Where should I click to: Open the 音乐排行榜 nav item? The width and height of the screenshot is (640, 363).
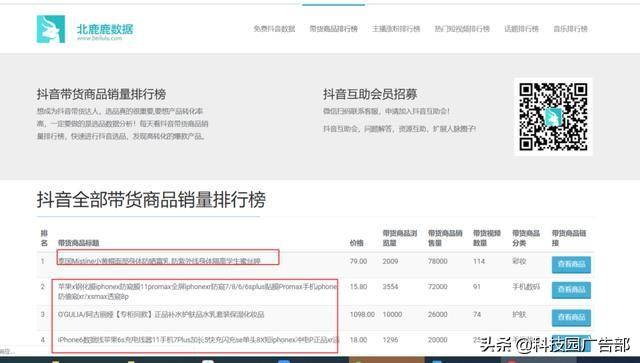pos(570,29)
